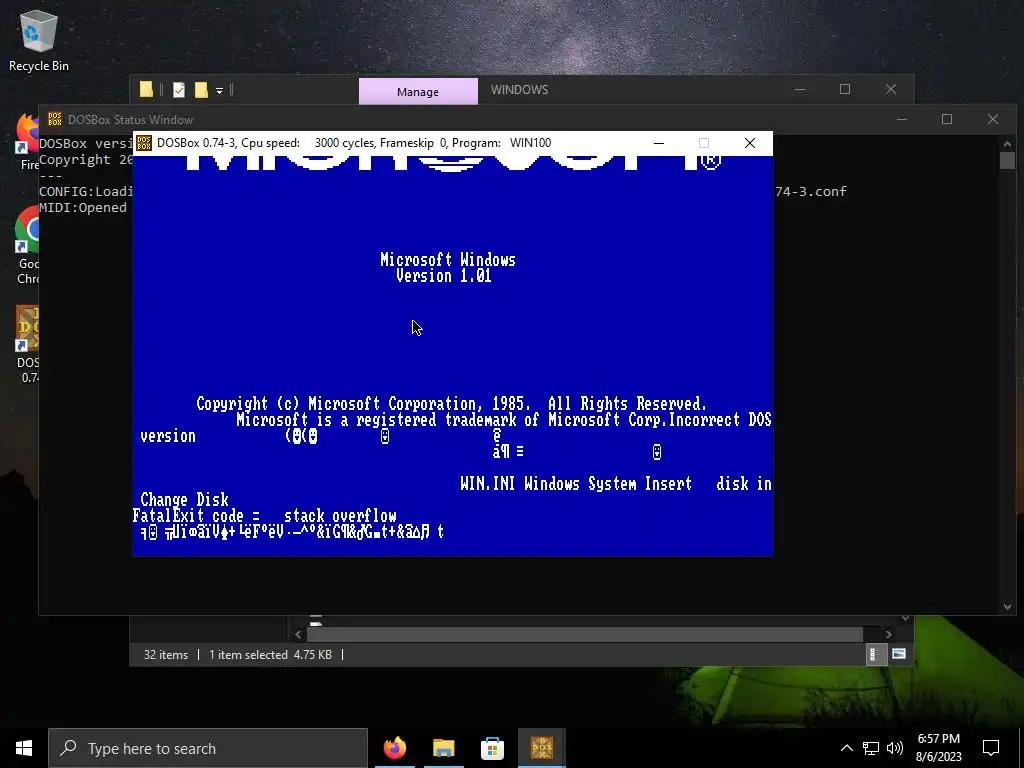The image size is (1024, 768).
Task: Click the DOSBox Status Window title icon
Action: (x=55, y=119)
